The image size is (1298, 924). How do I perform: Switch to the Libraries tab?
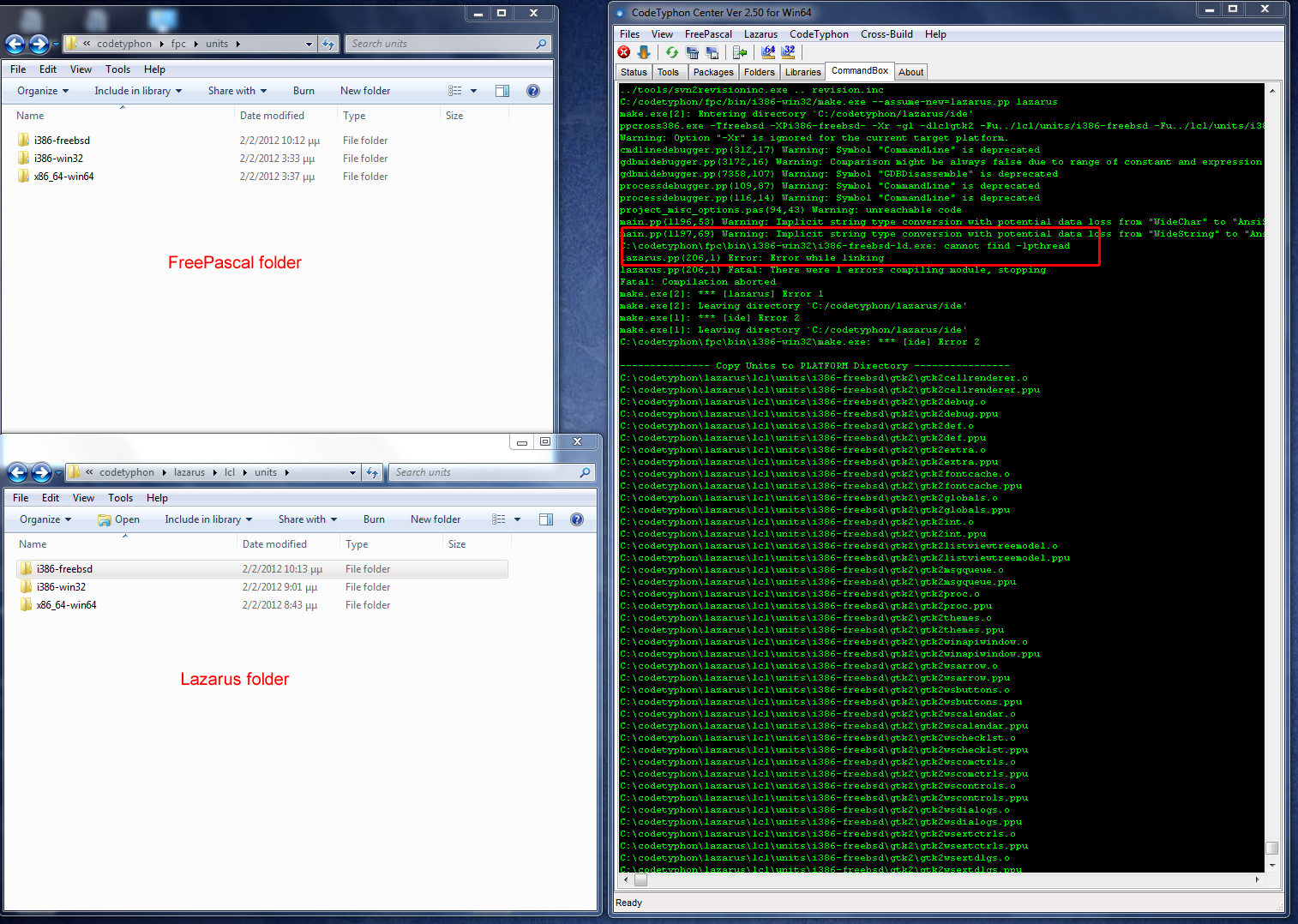802,73
